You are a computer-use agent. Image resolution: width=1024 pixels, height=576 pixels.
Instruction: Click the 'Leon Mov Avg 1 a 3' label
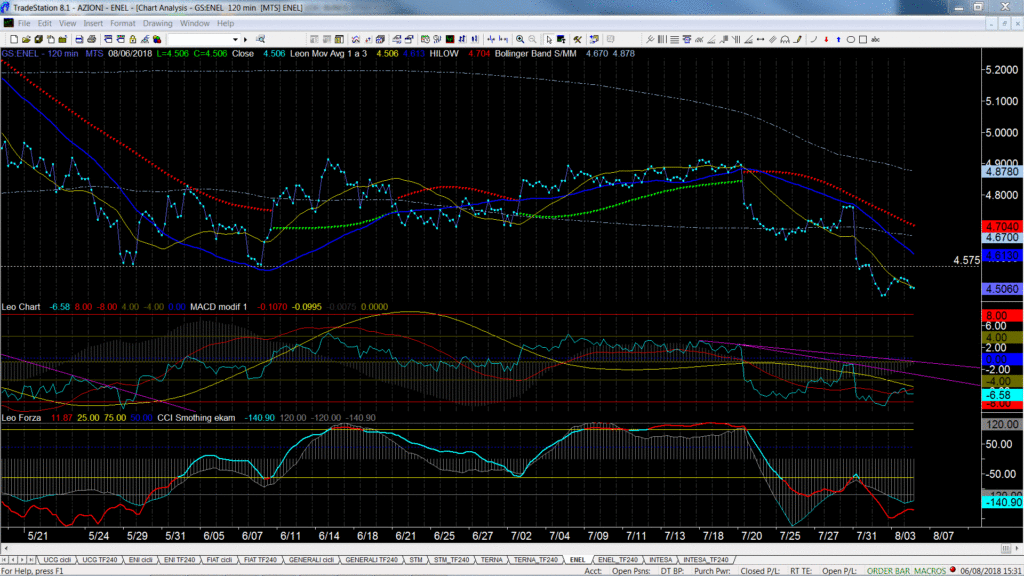pyautogui.click(x=328, y=54)
